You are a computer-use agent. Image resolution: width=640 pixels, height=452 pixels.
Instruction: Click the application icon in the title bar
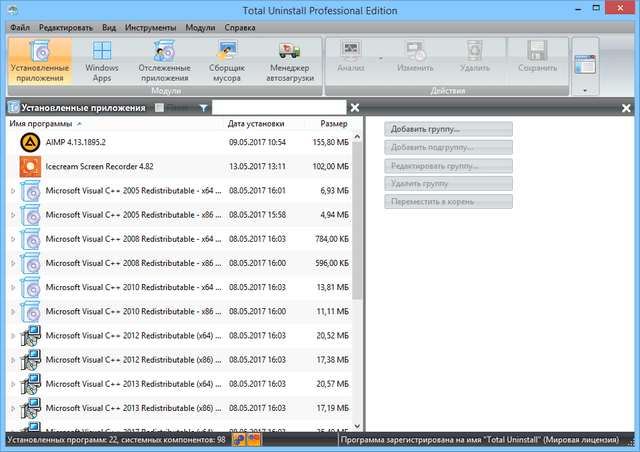tap(12, 10)
